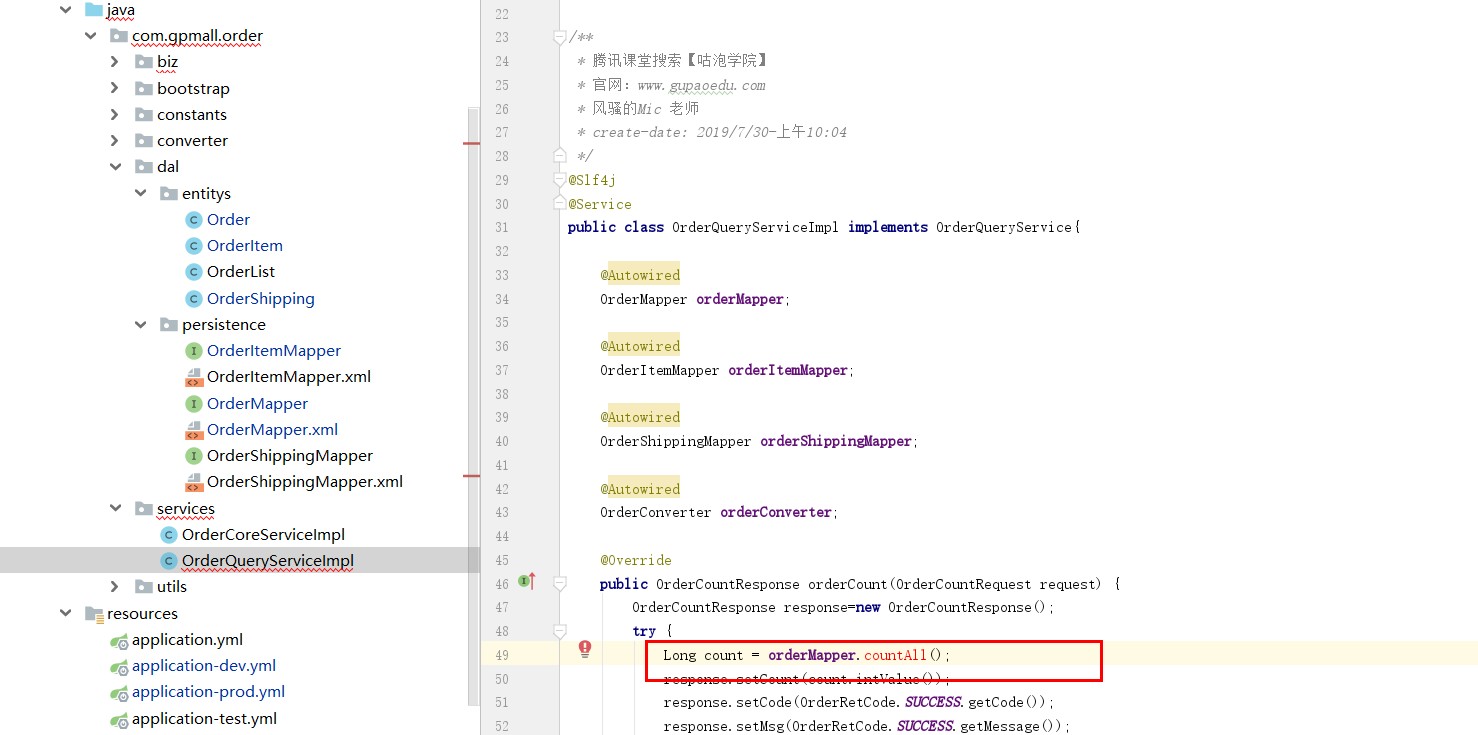Open OrderItemMapper interface file

[274, 351]
